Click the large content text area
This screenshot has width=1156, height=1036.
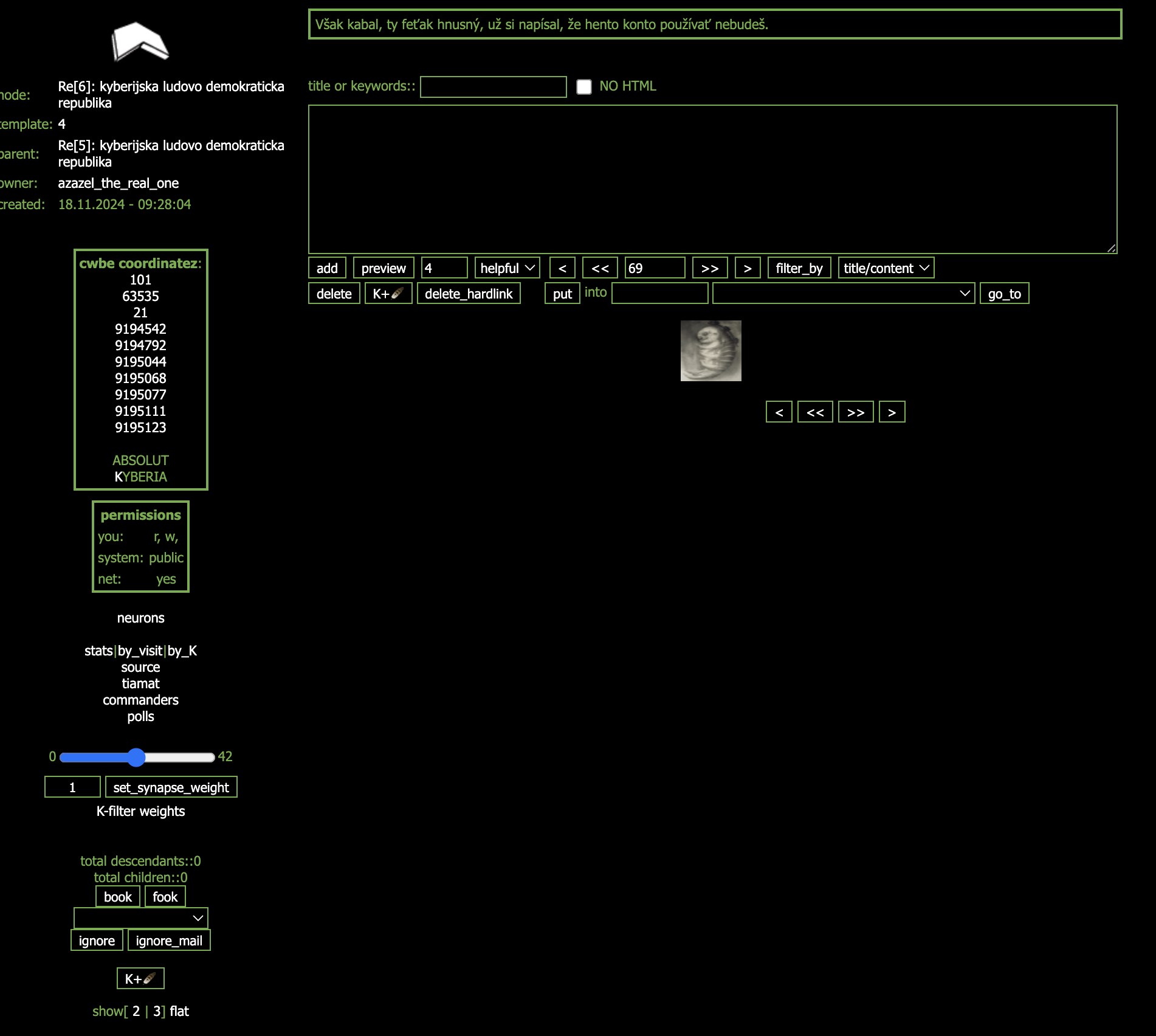712,179
